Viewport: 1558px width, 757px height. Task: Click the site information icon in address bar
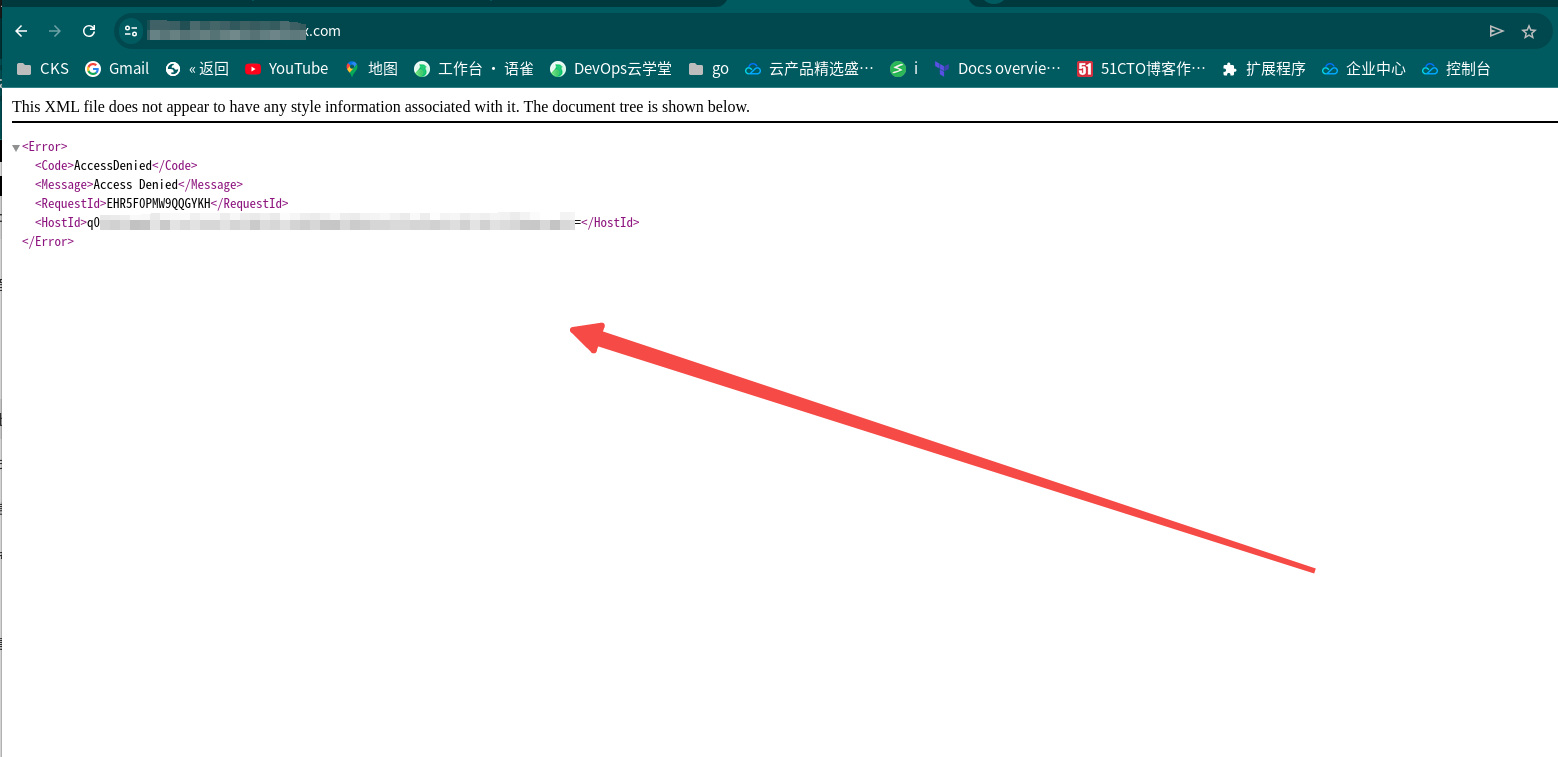[131, 31]
